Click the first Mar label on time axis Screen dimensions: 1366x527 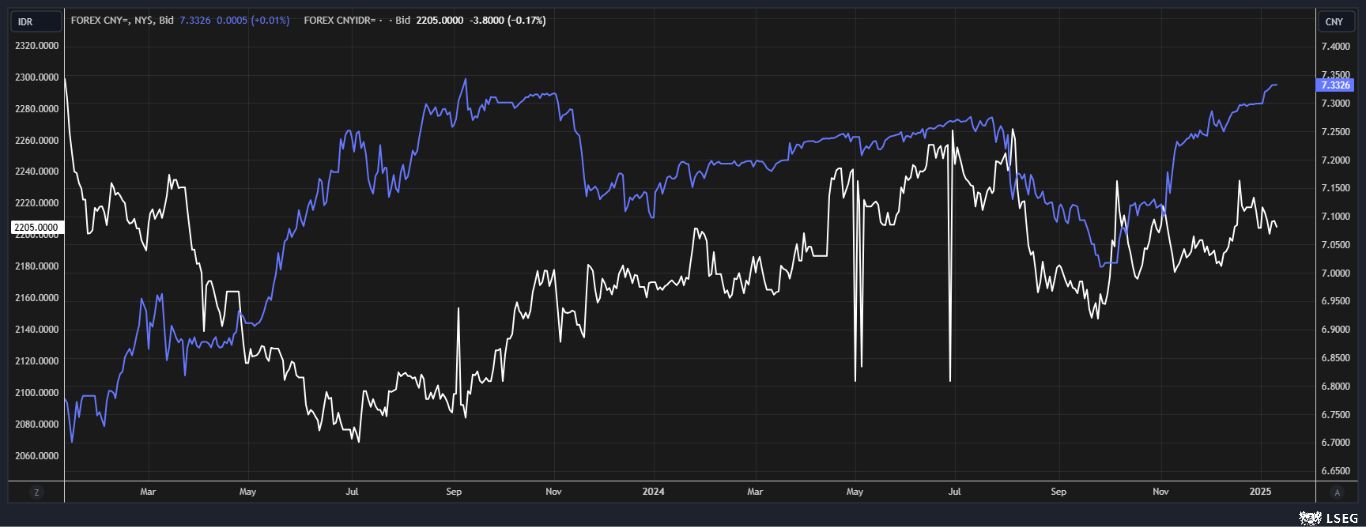coord(148,492)
